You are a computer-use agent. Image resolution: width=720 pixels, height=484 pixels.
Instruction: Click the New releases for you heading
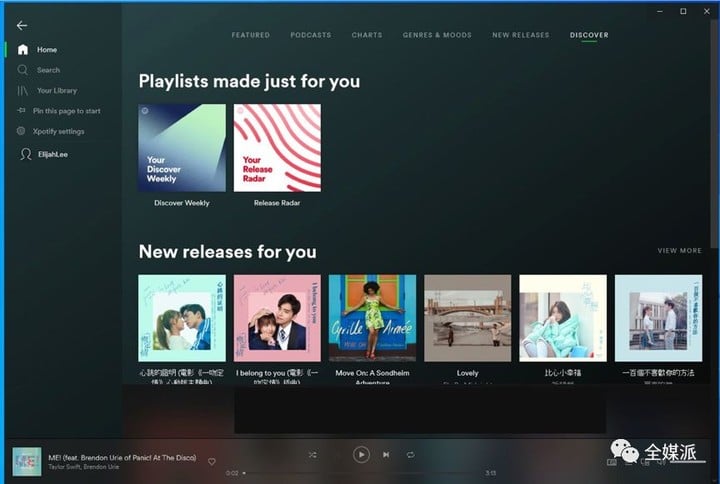(x=228, y=252)
